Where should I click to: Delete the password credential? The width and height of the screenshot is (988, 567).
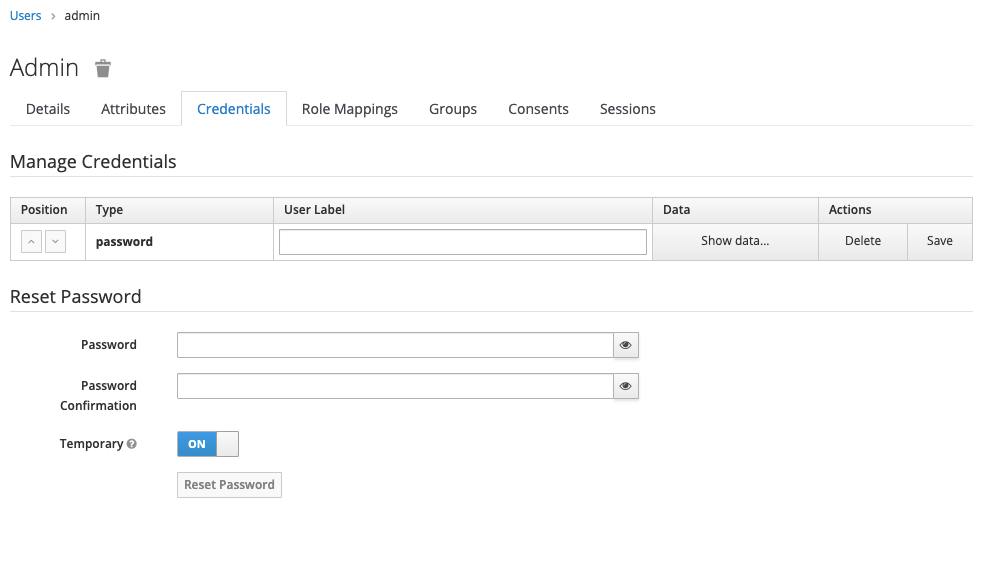862,241
